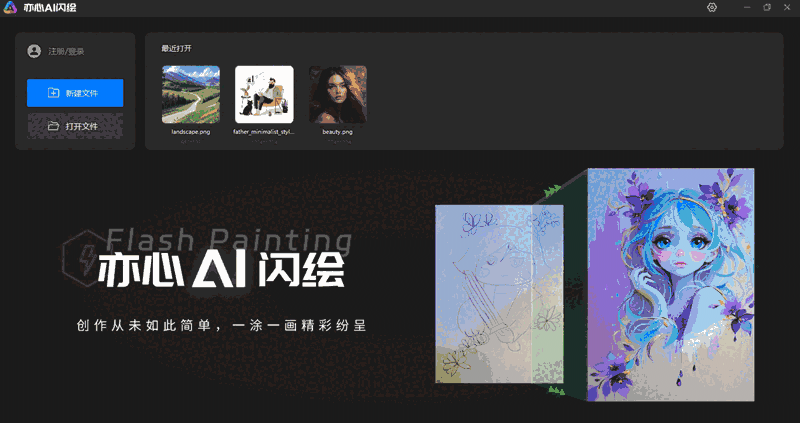Close the application window
Screen dimensions: 800x423
tap(787, 8)
